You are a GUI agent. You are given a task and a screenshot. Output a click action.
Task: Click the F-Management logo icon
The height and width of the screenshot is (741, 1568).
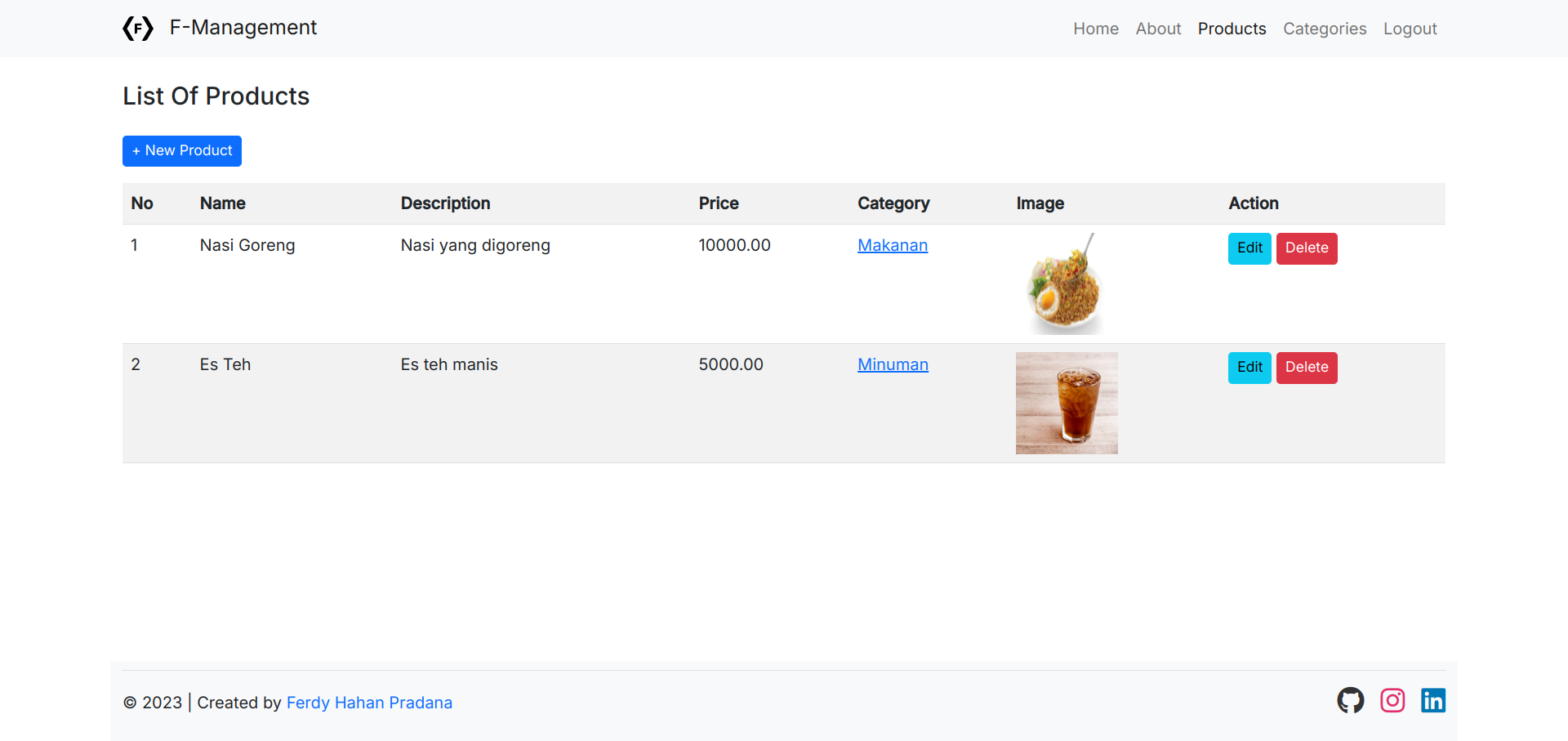(138, 29)
